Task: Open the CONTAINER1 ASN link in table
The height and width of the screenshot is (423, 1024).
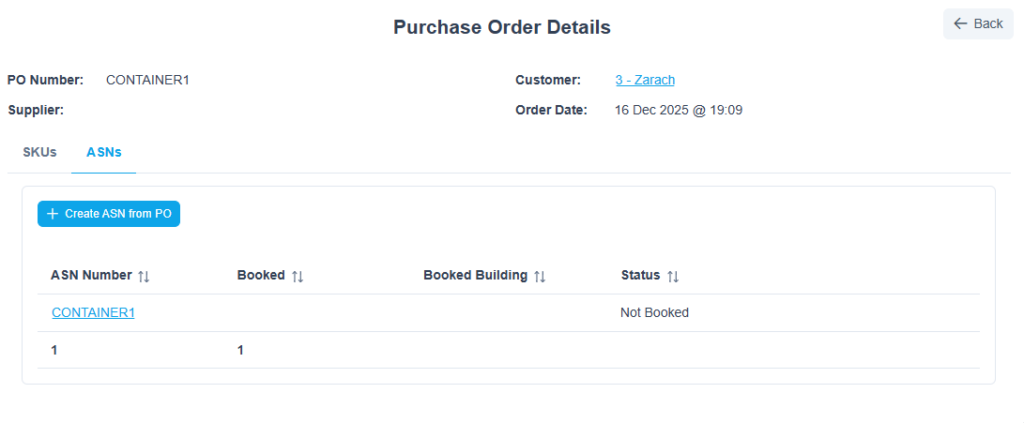Action: pos(93,313)
